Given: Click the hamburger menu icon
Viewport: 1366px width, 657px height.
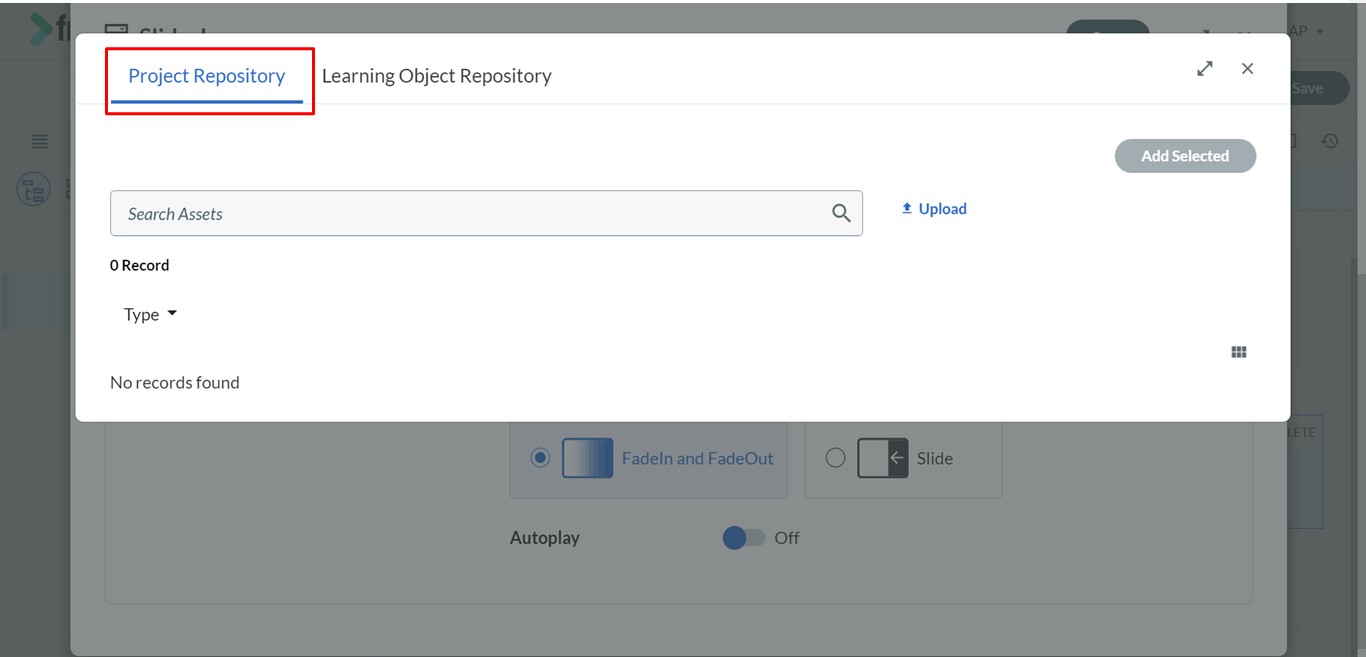Looking at the screenshot, I should point(40,141).
